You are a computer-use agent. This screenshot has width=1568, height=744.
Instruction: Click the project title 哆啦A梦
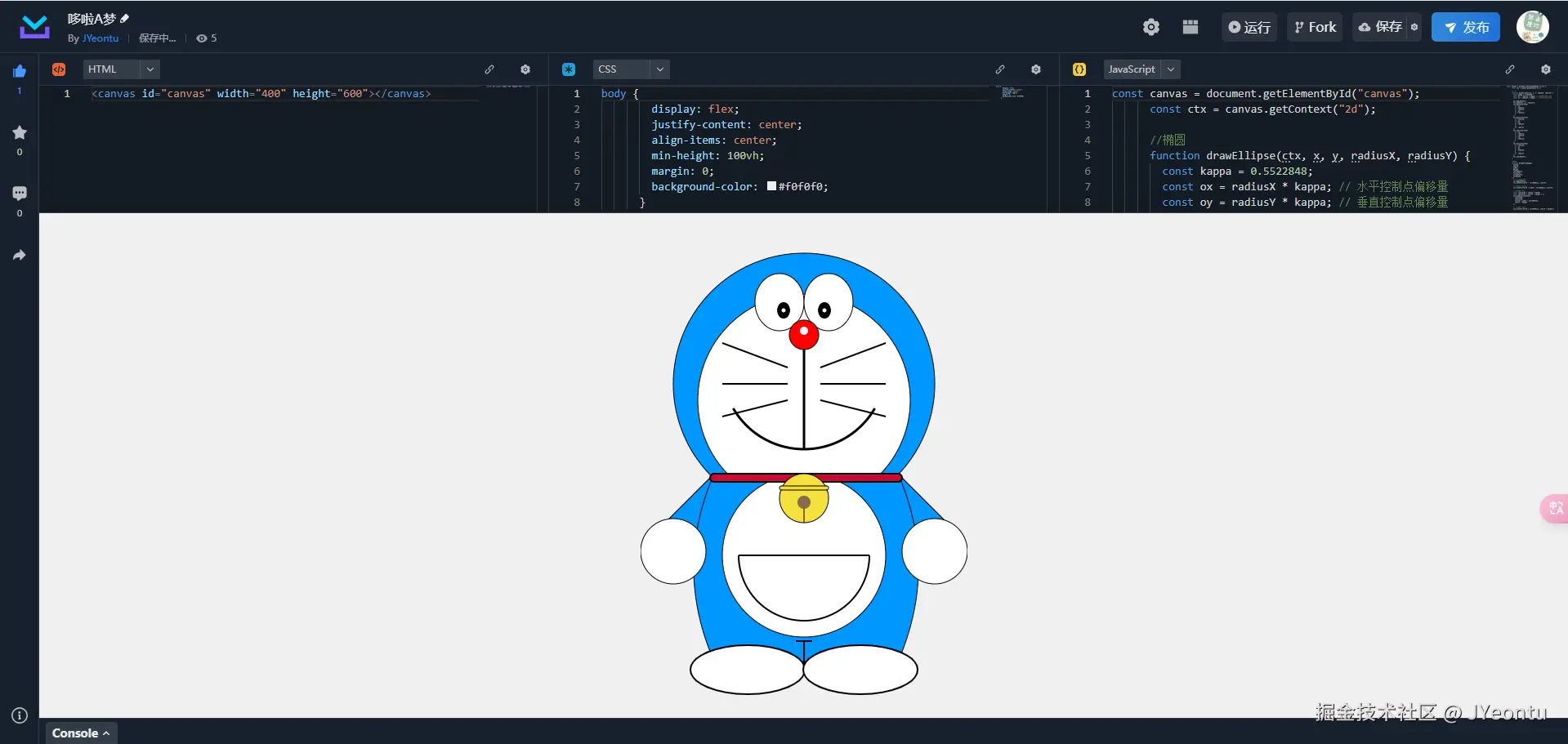[92, 19]
